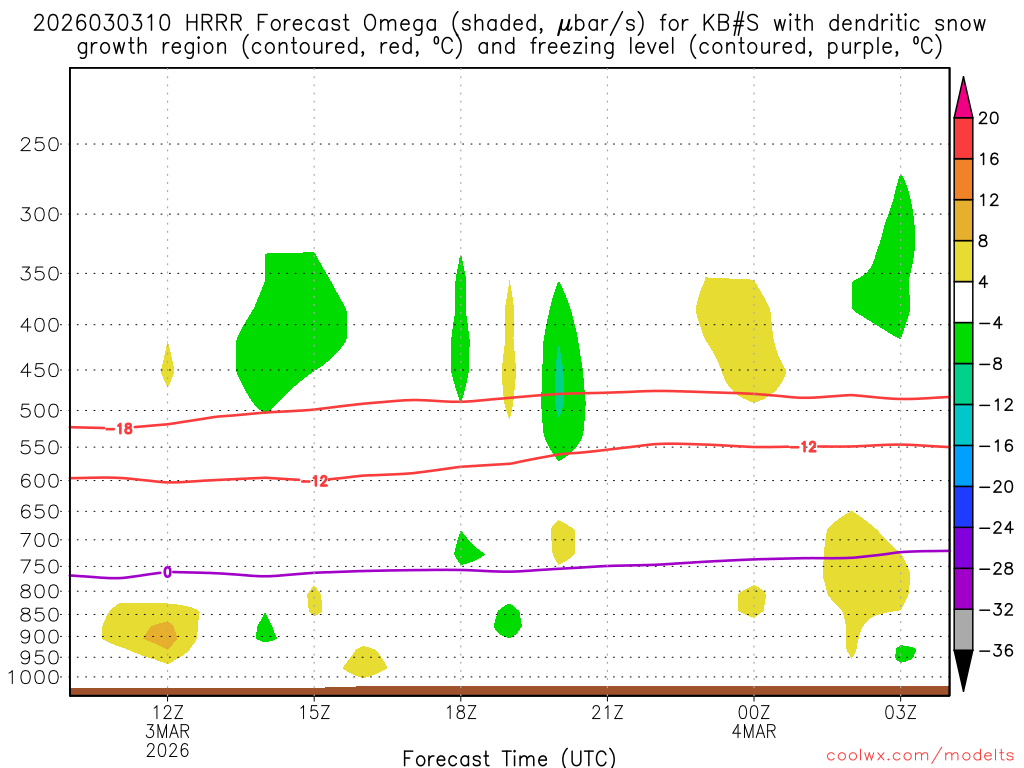Screen dimensions: 1024x768
Task: Click the 4MAR date label
Action: [754, 731]
